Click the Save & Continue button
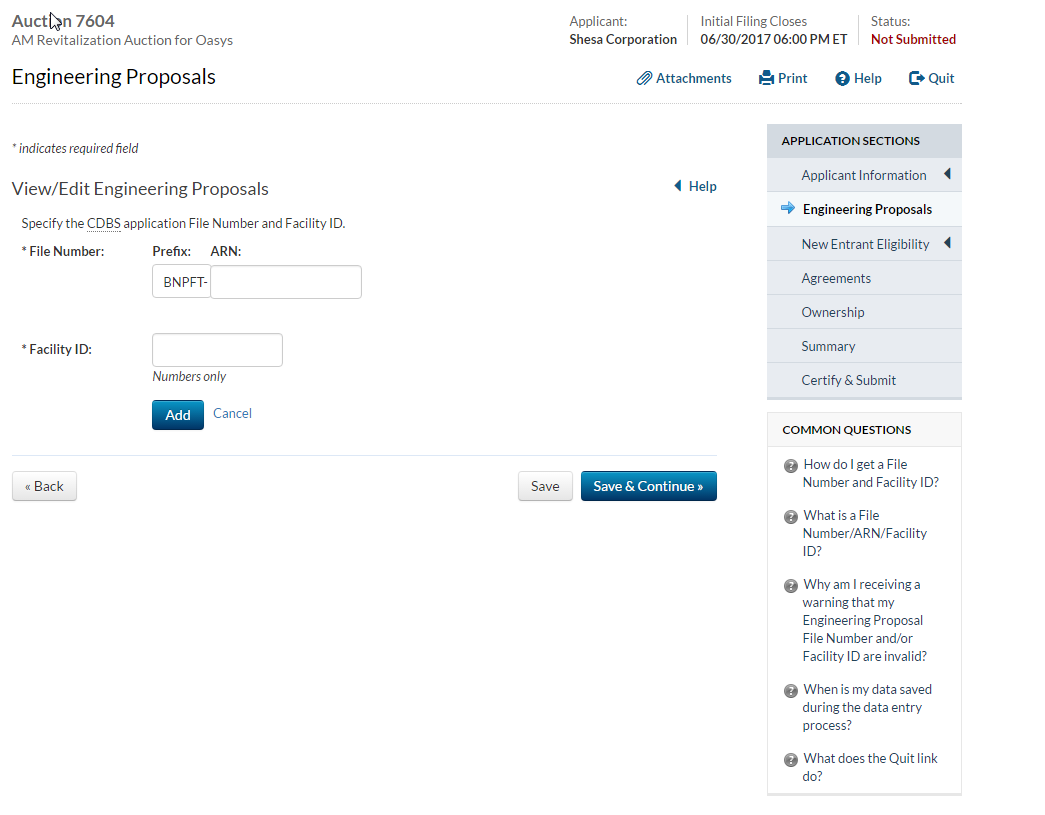1045x815 pixels. click(x=648, y=486)
